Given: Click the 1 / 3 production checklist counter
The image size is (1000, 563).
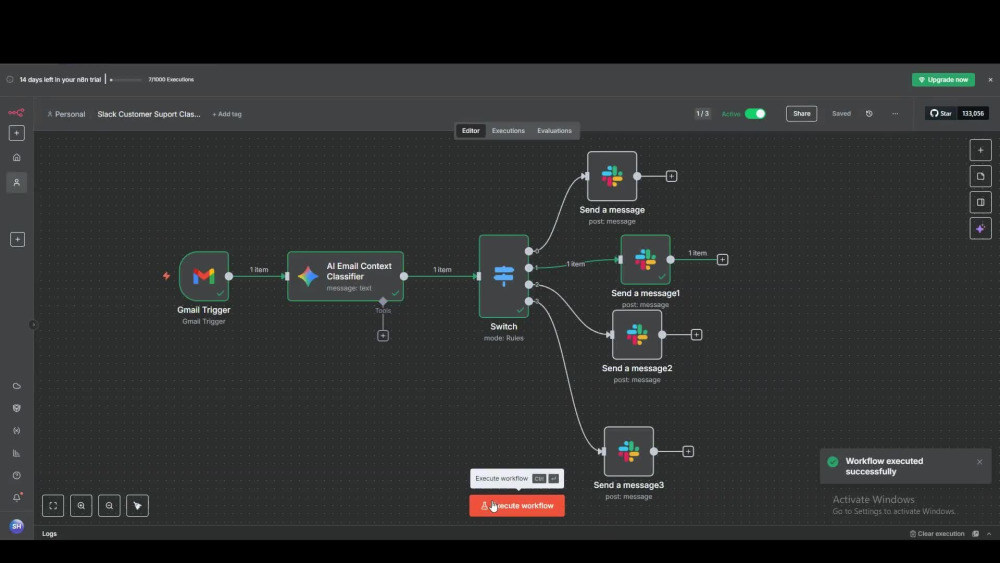Looking at the screenshot, I should point(702,113).
